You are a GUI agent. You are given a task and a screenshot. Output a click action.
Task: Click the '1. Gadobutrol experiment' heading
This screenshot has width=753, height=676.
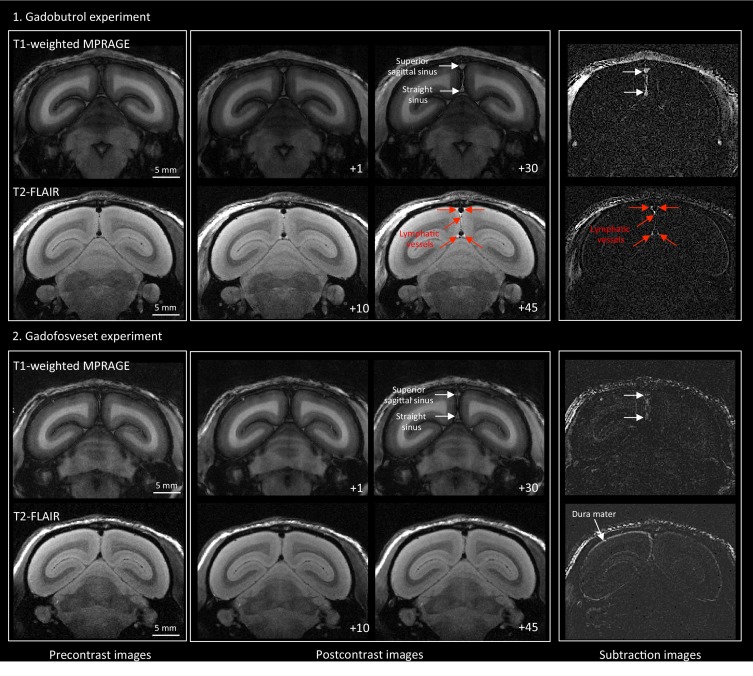click(81, 17)
